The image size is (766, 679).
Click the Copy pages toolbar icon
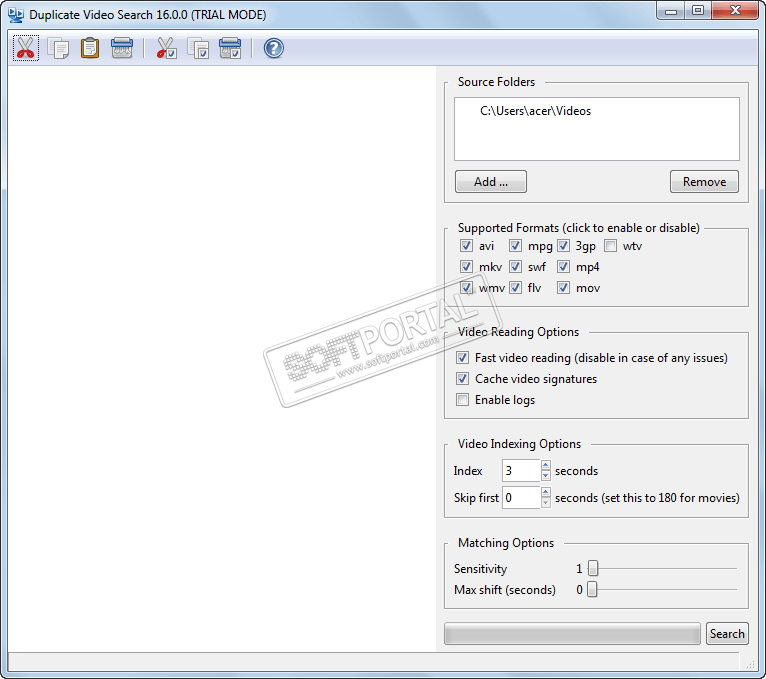click(58, 48)
